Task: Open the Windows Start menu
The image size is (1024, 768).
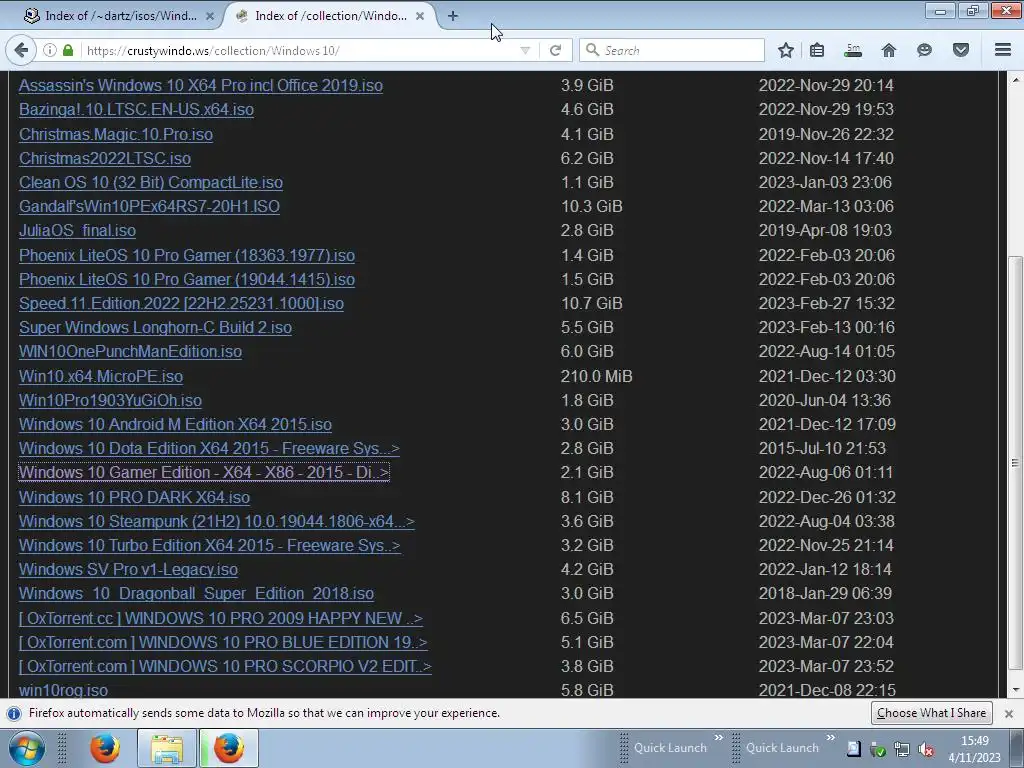Action: click(x=26, y=748)
